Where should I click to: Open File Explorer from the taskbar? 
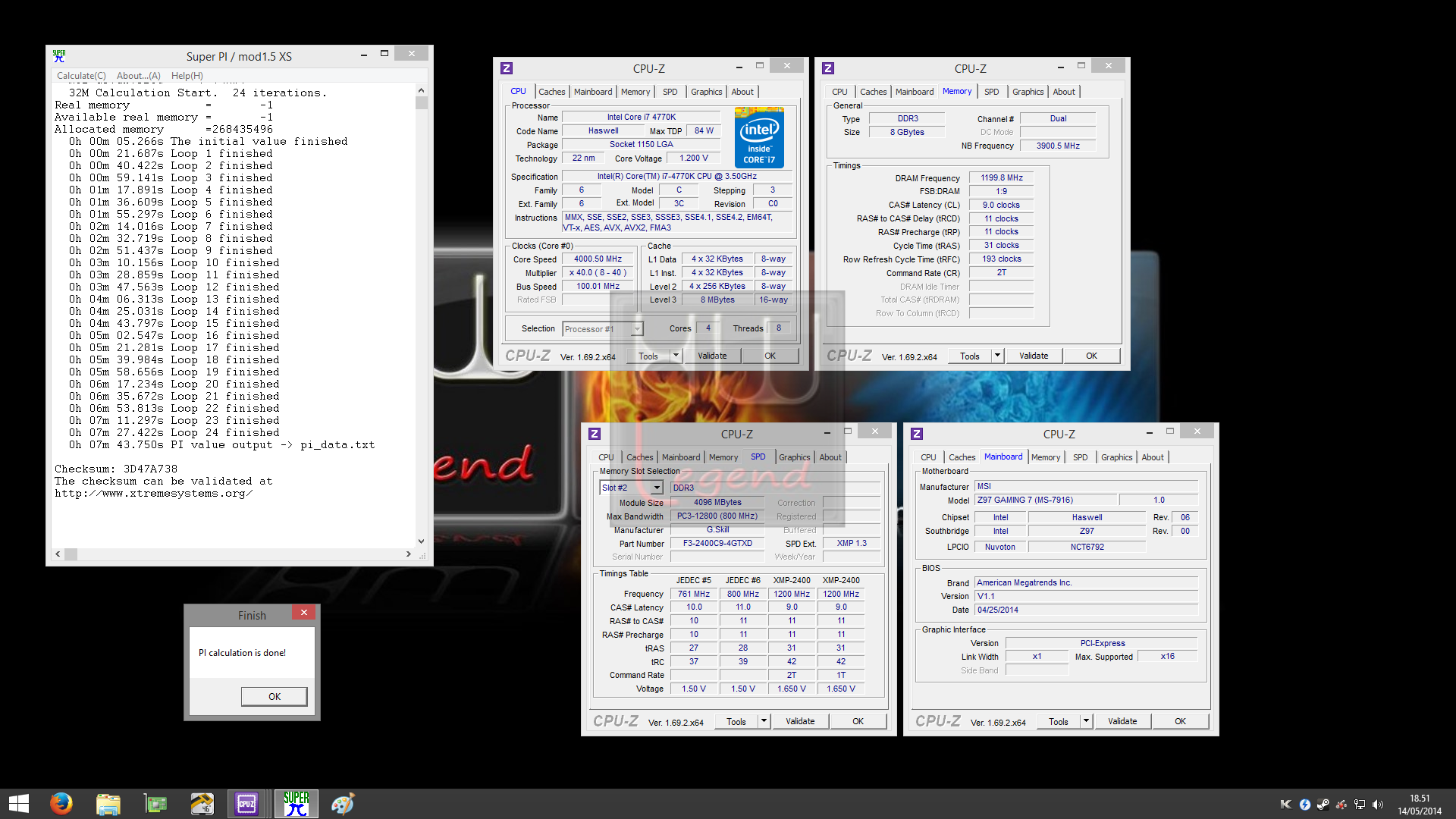click(108, 804)
